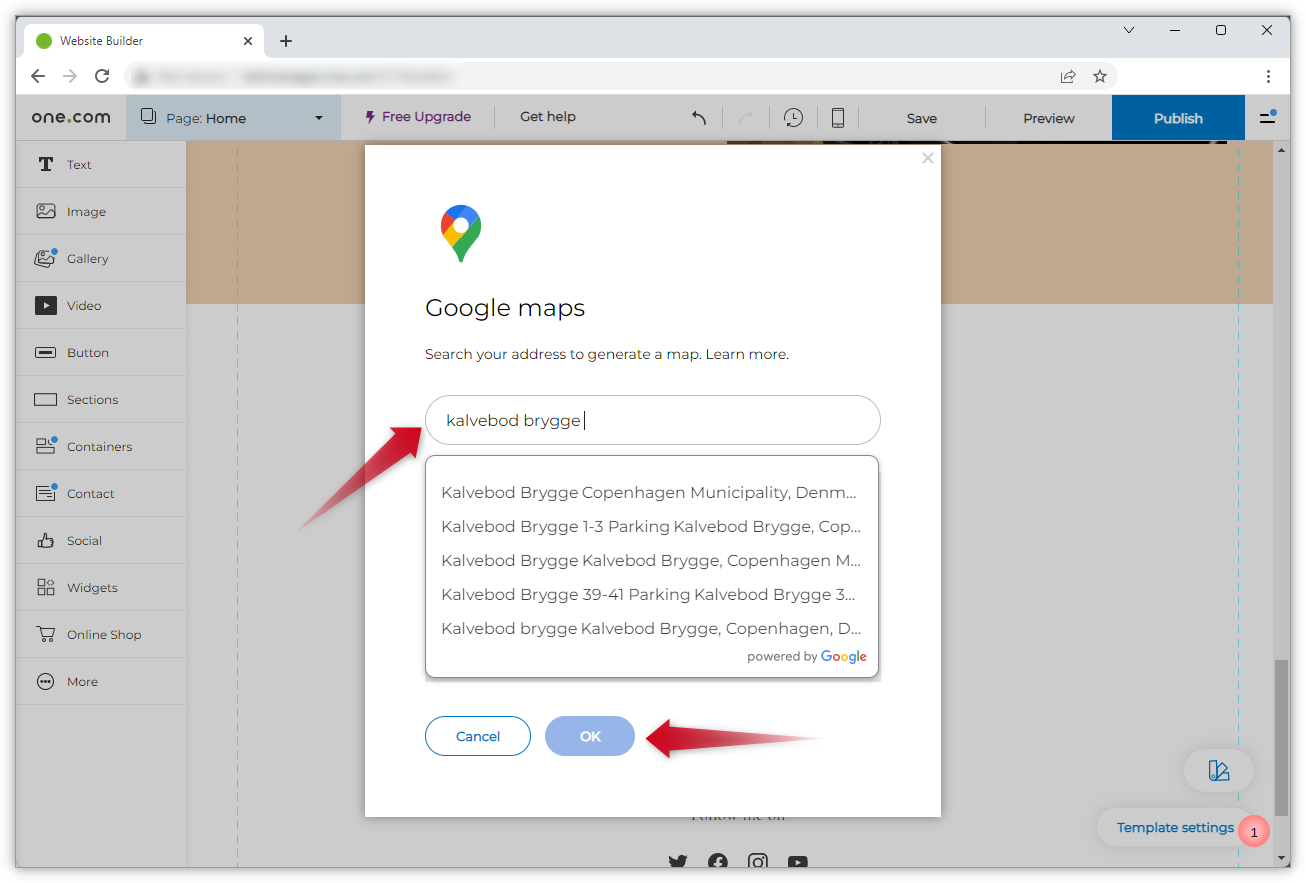
Task: Open the browser tab search chevron
Action: pyautogui.click(x=1129, y=30)
